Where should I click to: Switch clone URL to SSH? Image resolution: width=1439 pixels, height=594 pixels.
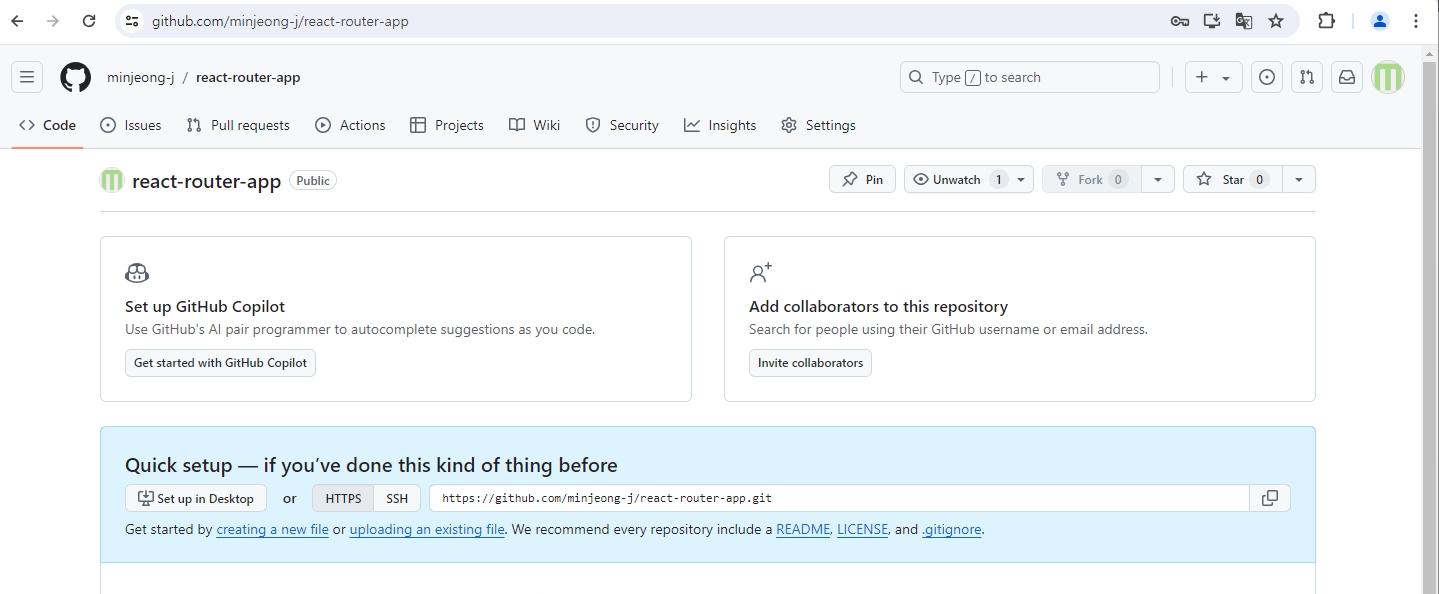(x=397, y=498)
